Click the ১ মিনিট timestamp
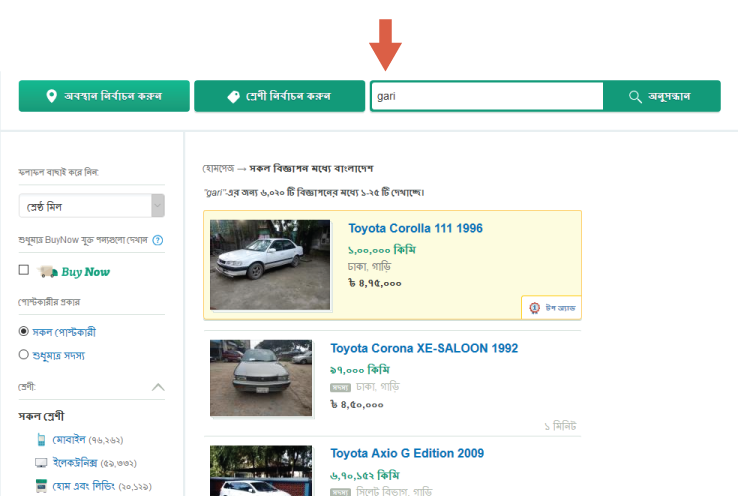This screenshot has width=738, height=496. coord(560,426)
